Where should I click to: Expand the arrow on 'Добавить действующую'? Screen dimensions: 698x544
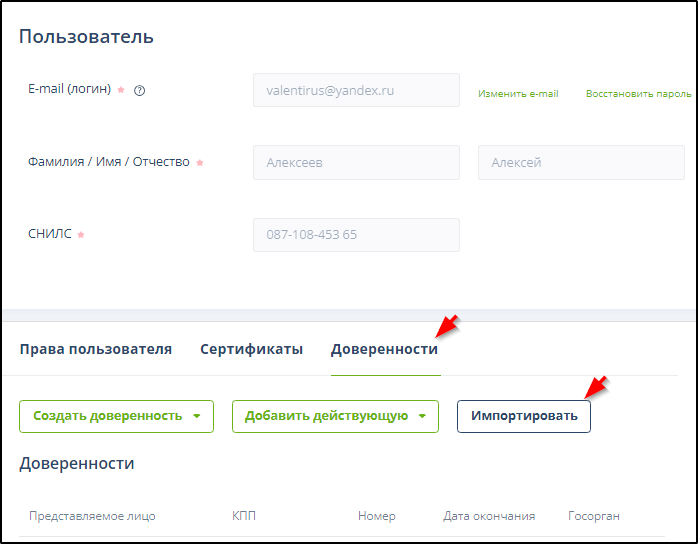pyautogui.click(x=422, y=416)
